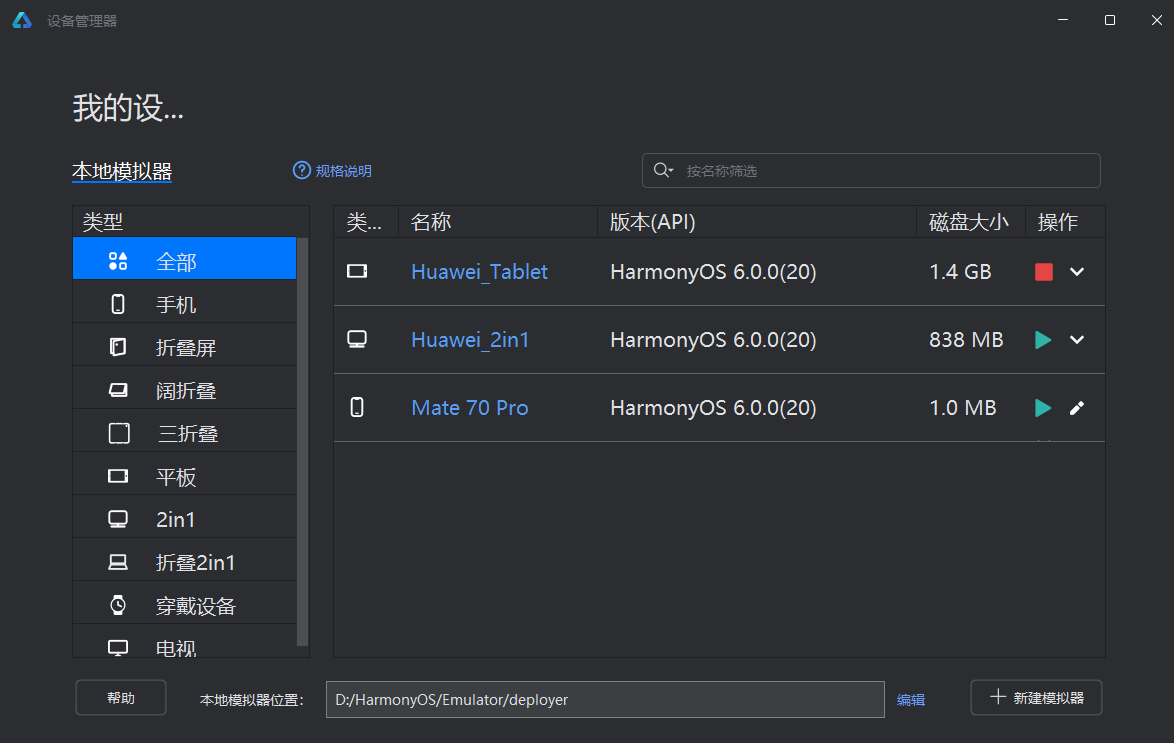Image resolution: width=1174 pixels, height=743 pixels.
Task: Sort by the 磁盘大小 column header
Action: [970, 222]
